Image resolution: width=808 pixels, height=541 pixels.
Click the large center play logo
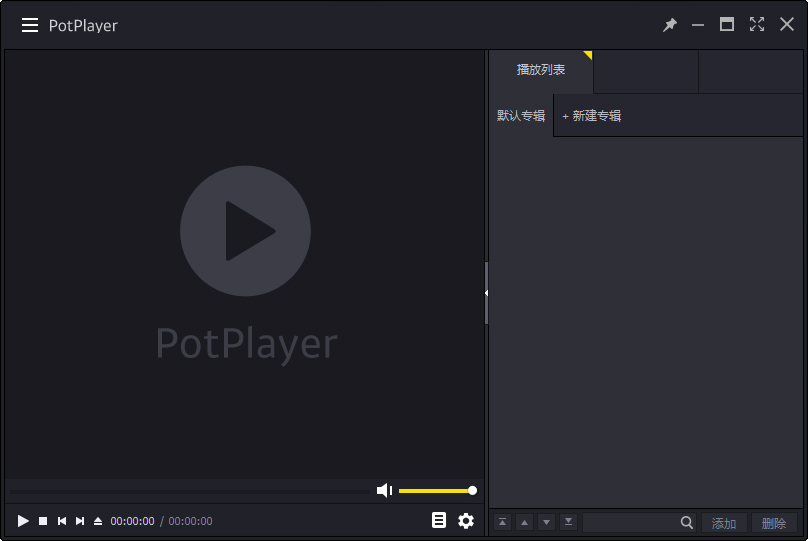click(x=245, y=231)
